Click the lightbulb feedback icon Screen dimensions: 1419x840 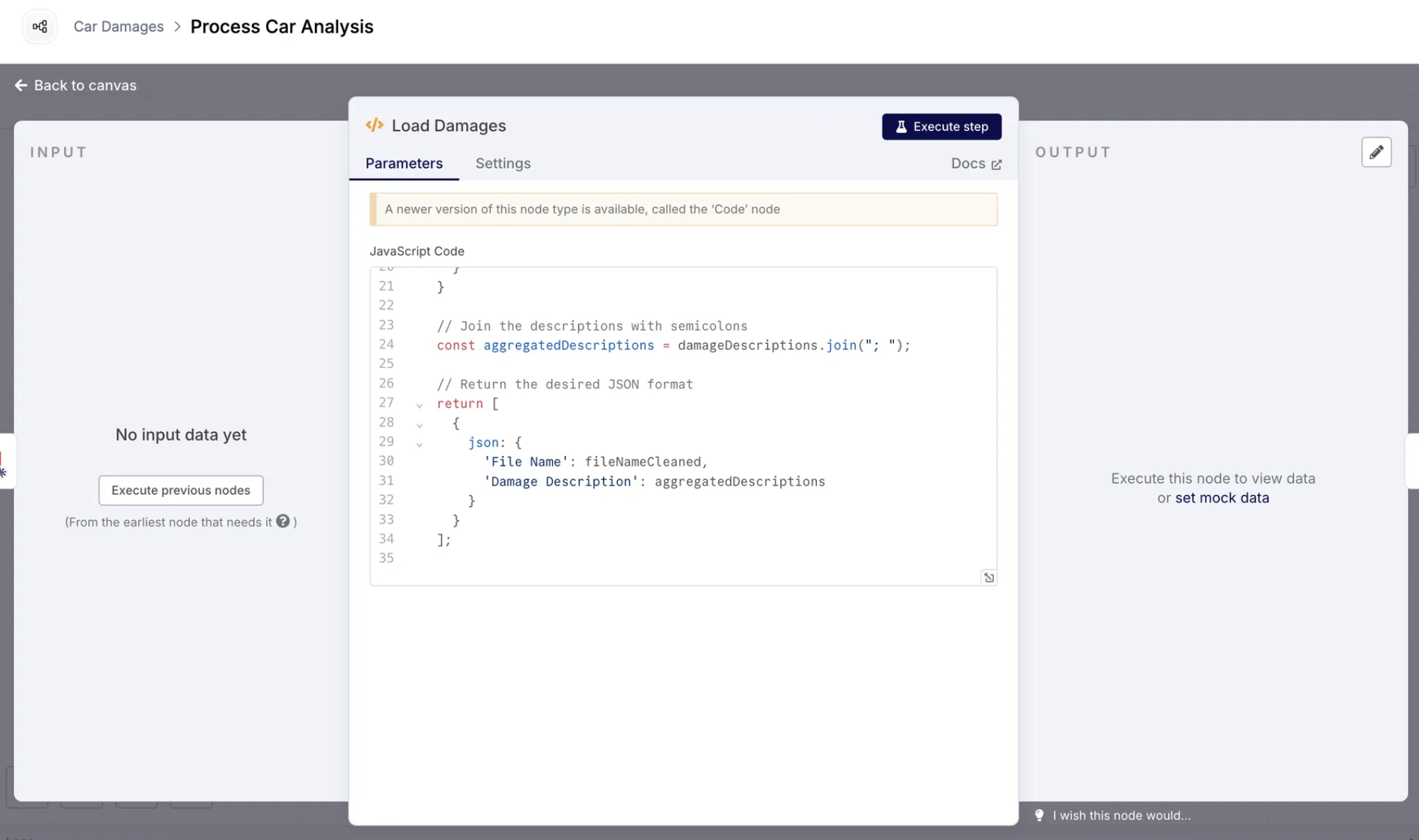click(x=1039, y=815)
